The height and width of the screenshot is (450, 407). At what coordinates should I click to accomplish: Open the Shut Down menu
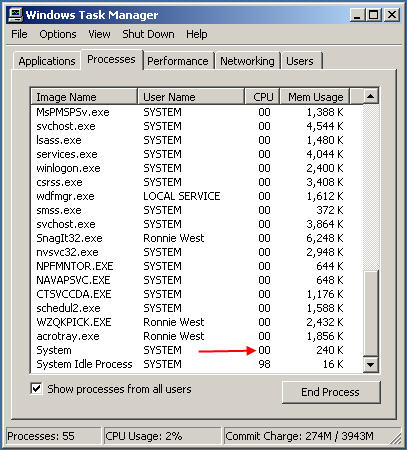click(x=148, y=34)
